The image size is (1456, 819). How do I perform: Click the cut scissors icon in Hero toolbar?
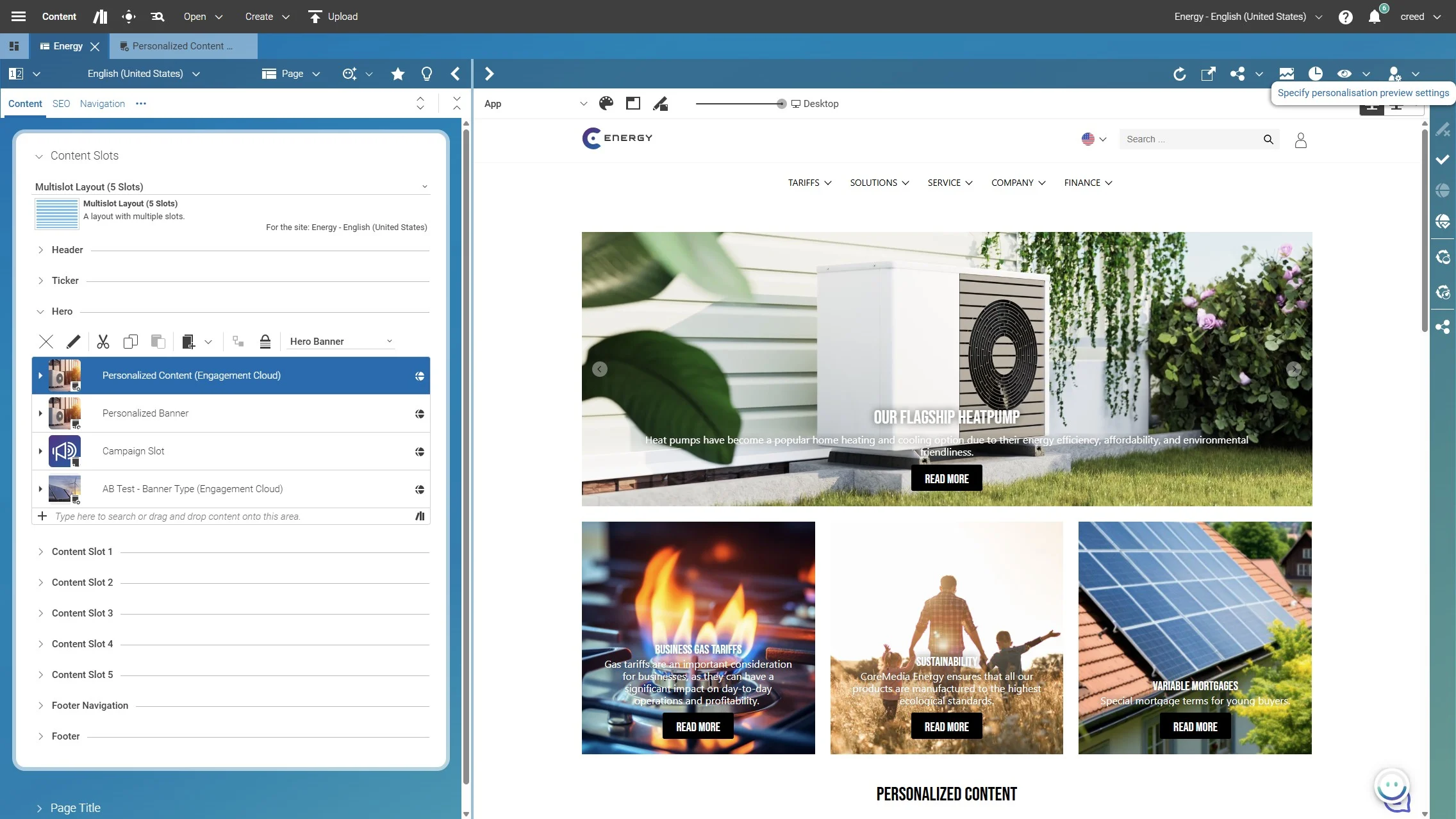tap(103, 342)
